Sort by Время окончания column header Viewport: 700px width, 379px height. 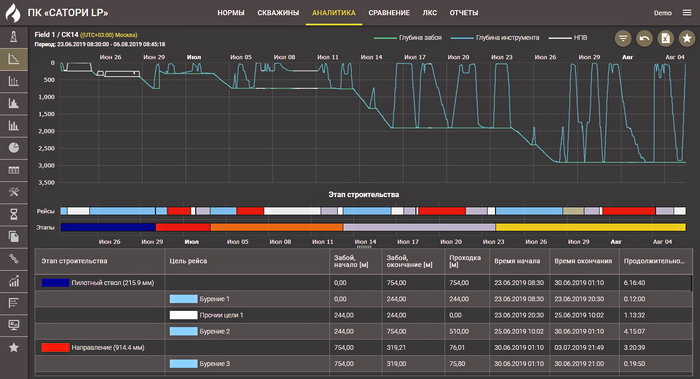click(x=583, y=261)
